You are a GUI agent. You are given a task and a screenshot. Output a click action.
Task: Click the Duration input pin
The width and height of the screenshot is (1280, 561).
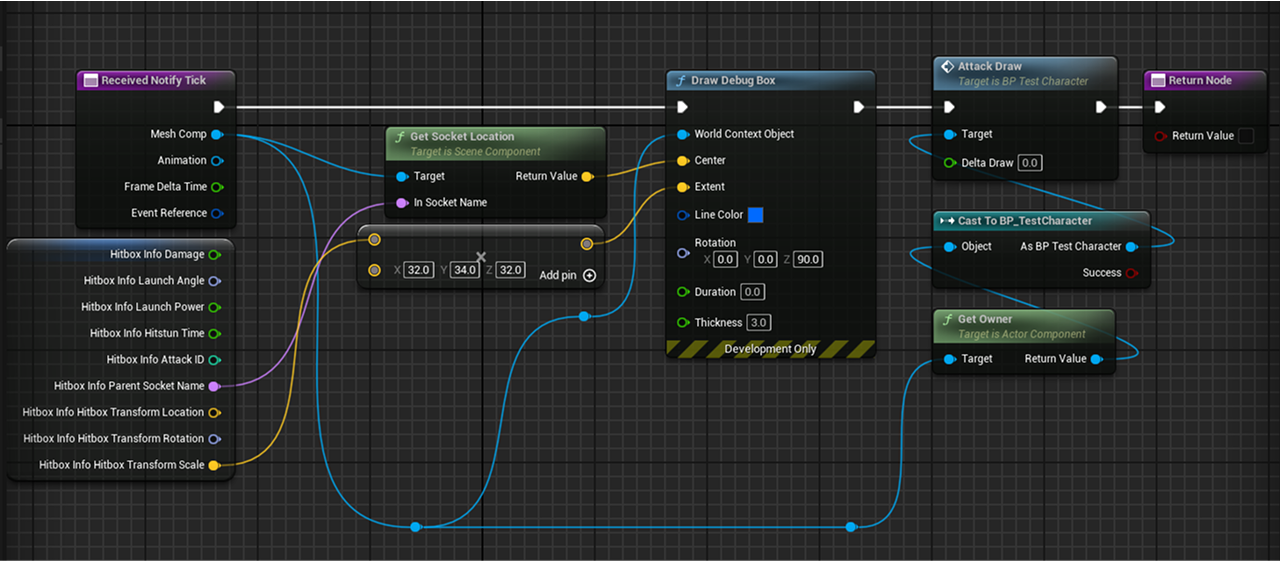tap(683, 292)
